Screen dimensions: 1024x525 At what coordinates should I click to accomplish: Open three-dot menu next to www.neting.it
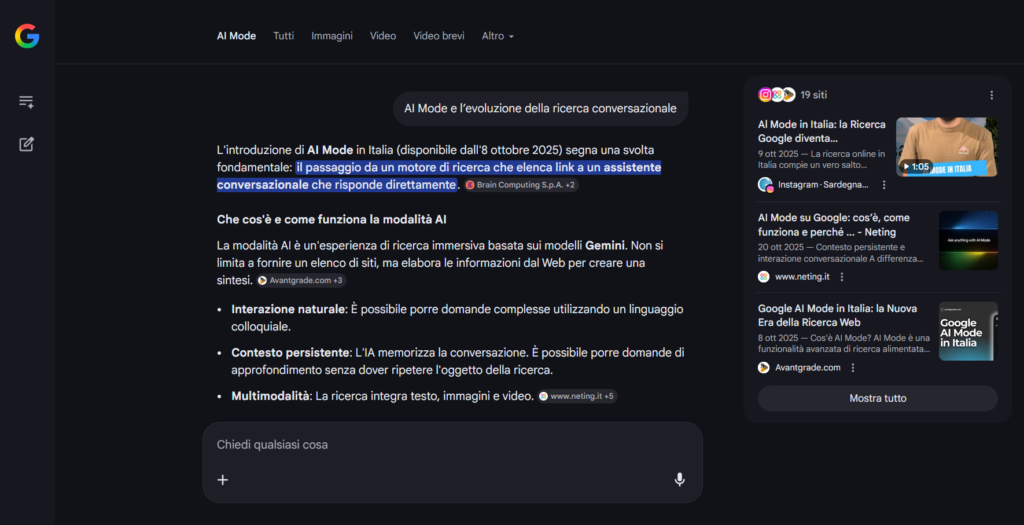tap(842, 277)
